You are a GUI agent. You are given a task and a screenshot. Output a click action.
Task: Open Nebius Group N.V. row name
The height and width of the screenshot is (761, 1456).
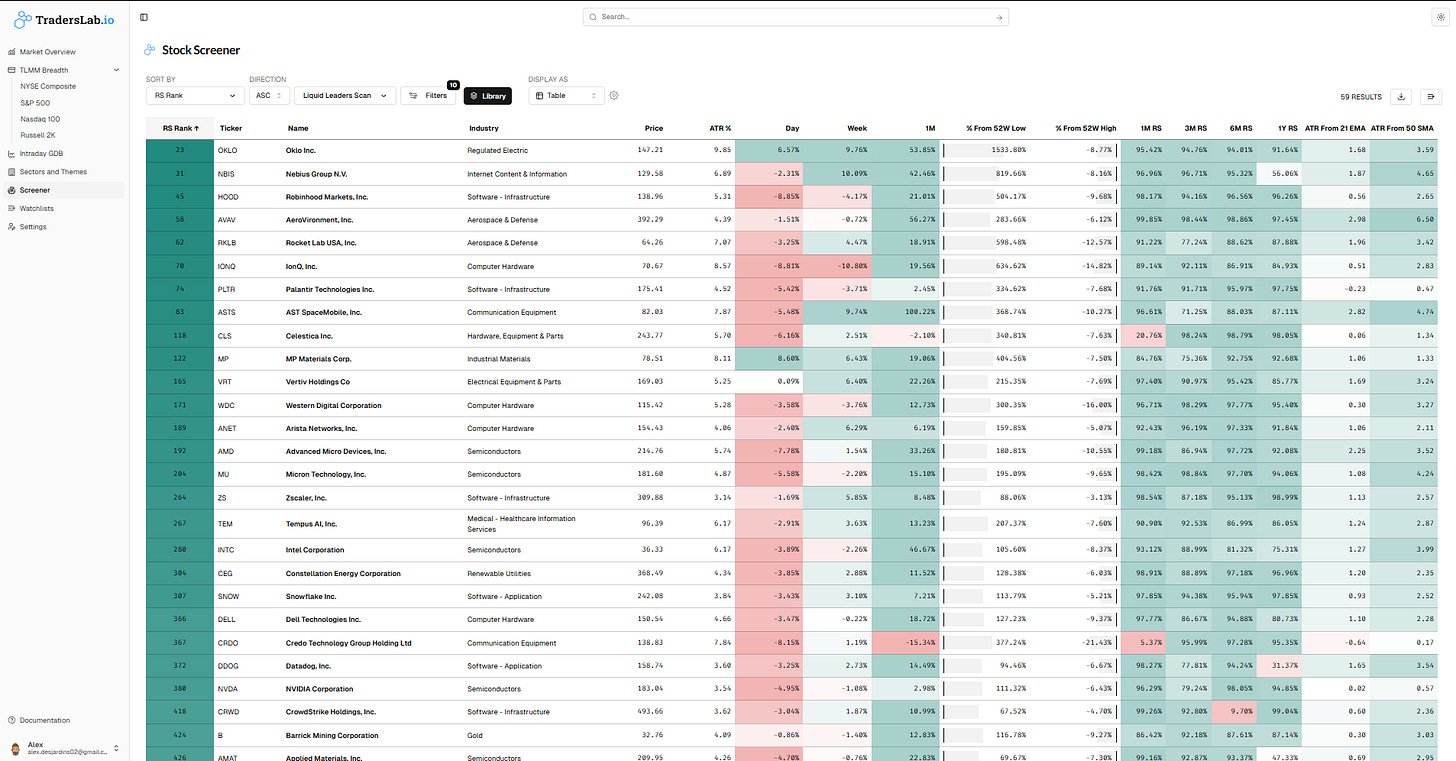(x=319, y=174)
